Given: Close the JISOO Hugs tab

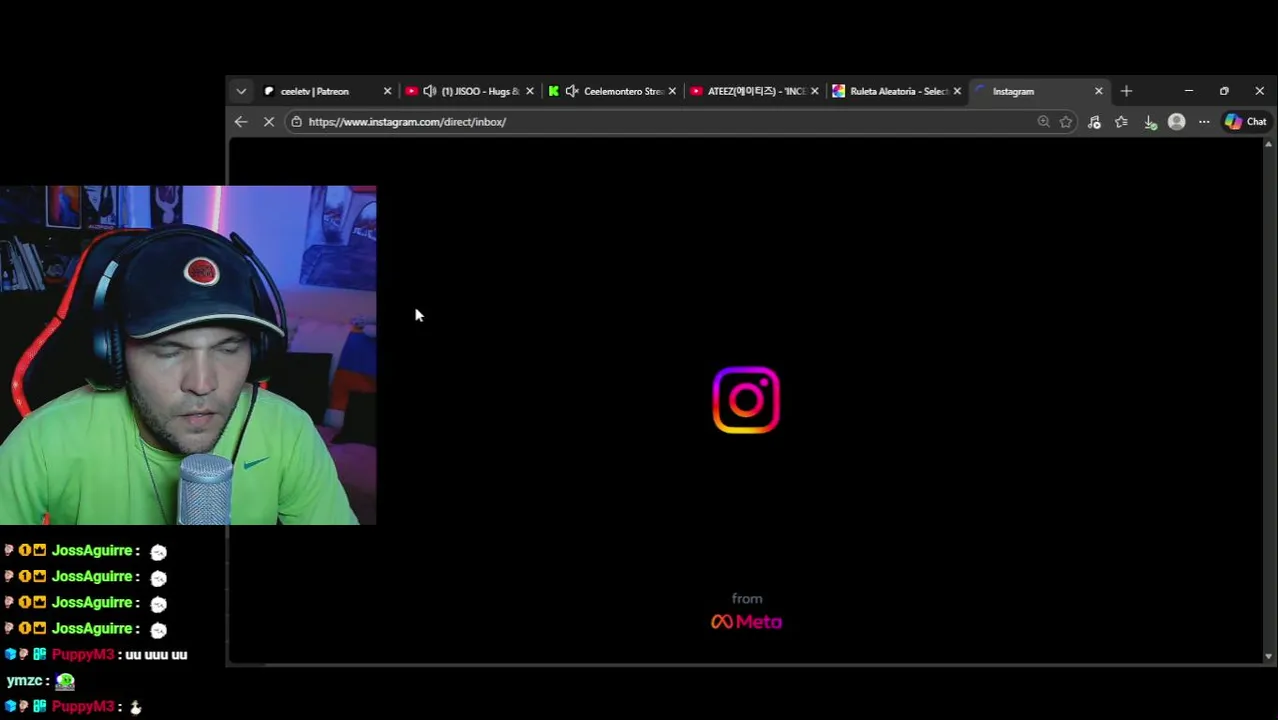Looking at the screenshot, I should point(529,91).
